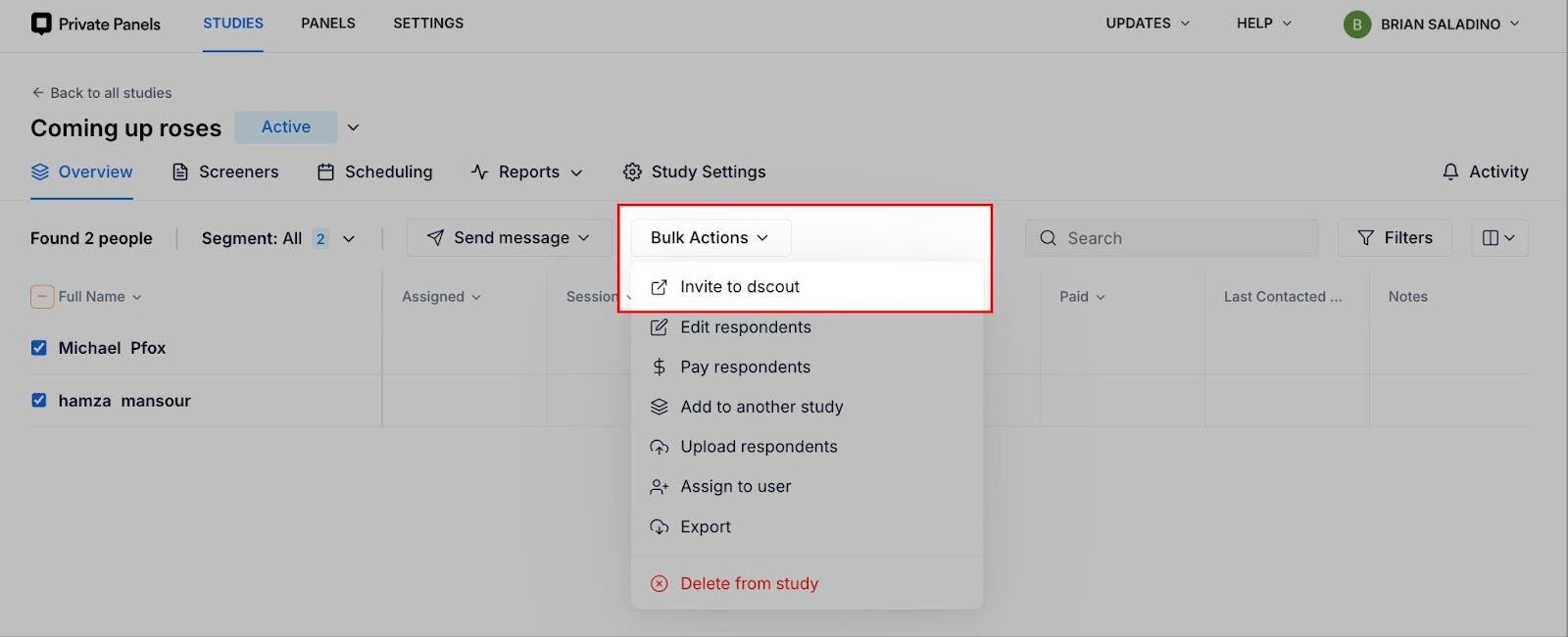This screenshot has width=1568, height=637.
Task: Uncheck the hamza mansour checkbox
Action: click(x=39, y=401)
